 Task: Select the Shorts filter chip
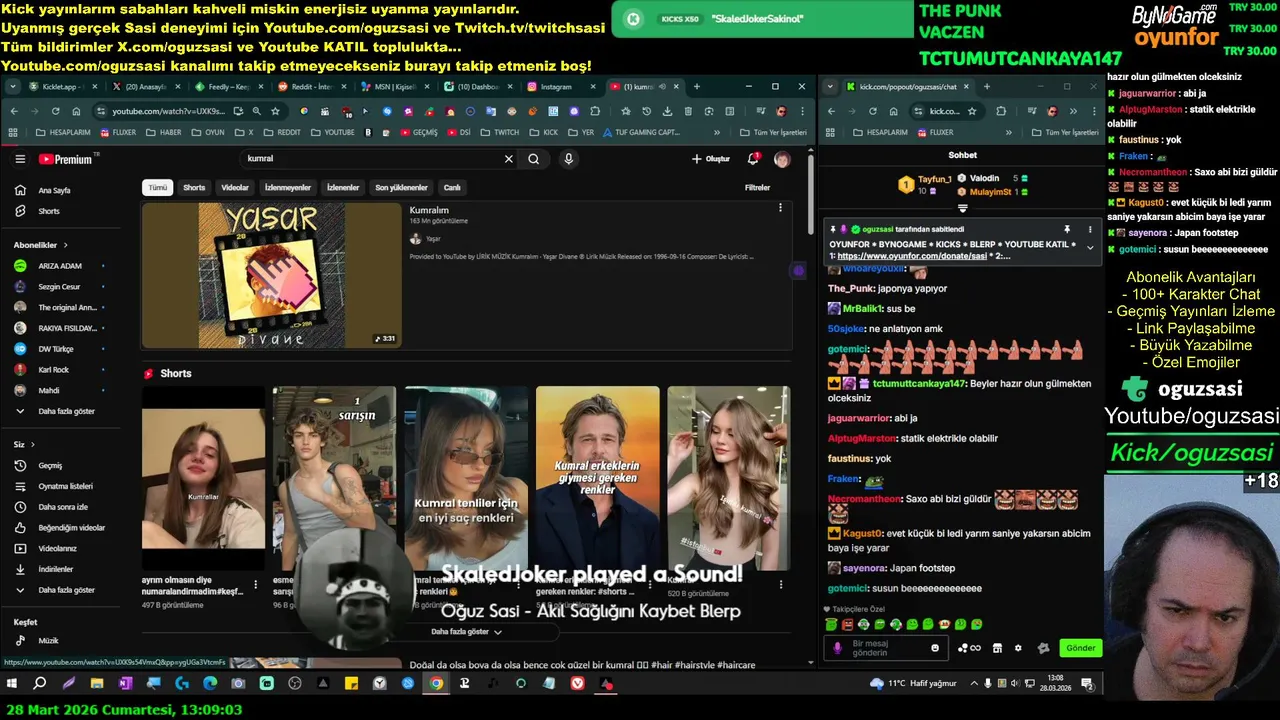click(194, 187)
